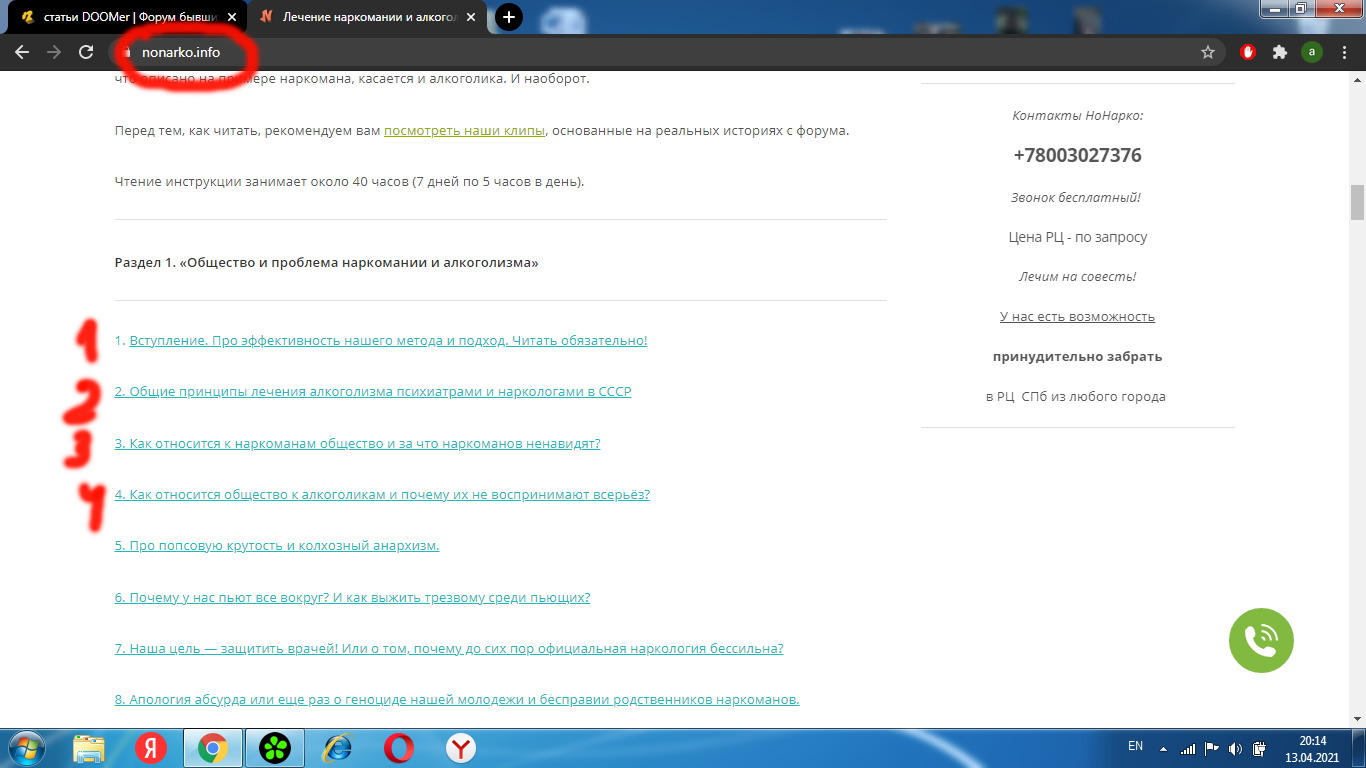Click the green phone call button
This screenshot has width=1366, height=768.
[x=1261, y=641]
